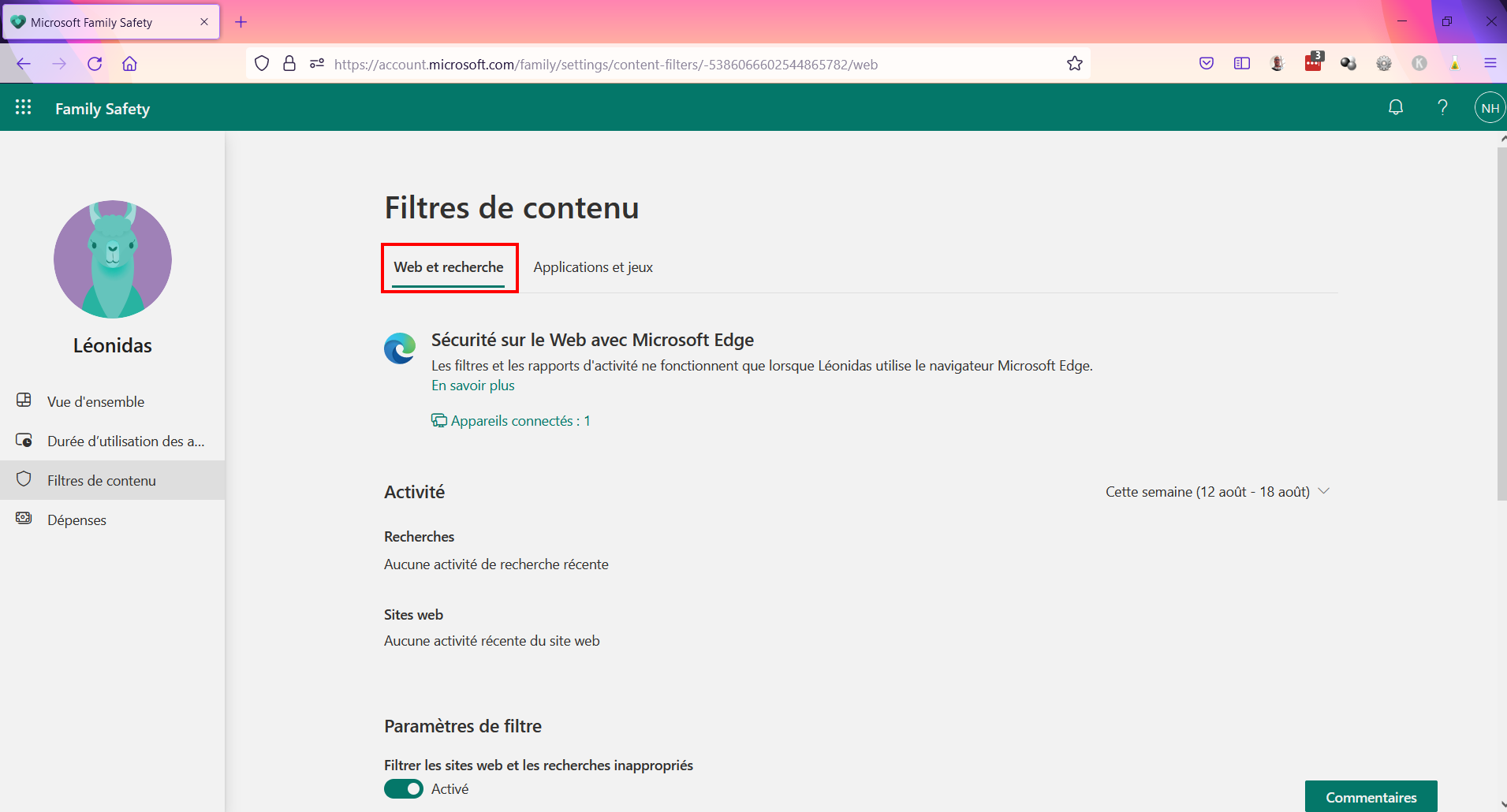Screen dimensions: 1507x812
Task: Click the extension icon with two spheres
Action: tap(1348, 64)
